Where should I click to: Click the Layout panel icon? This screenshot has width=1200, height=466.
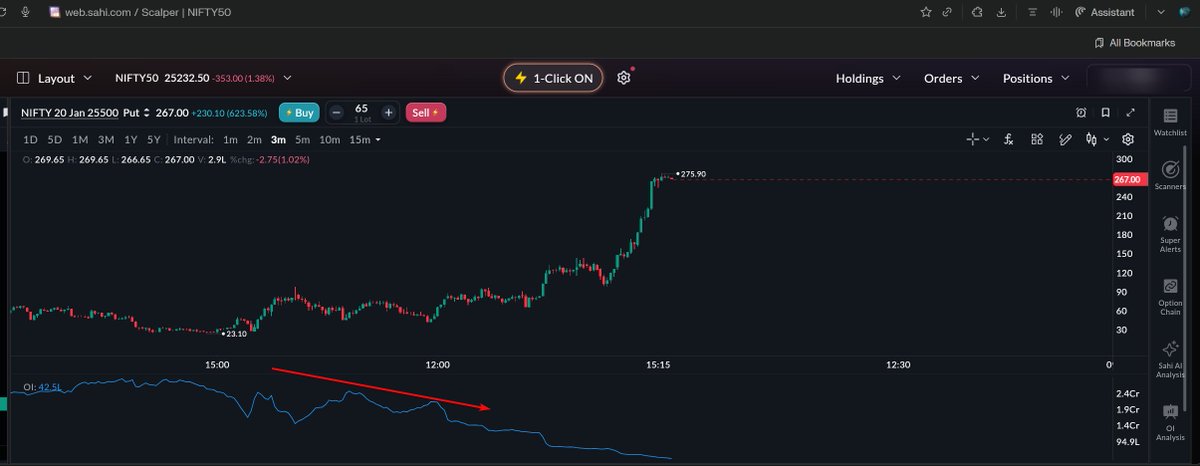(23, 78)
